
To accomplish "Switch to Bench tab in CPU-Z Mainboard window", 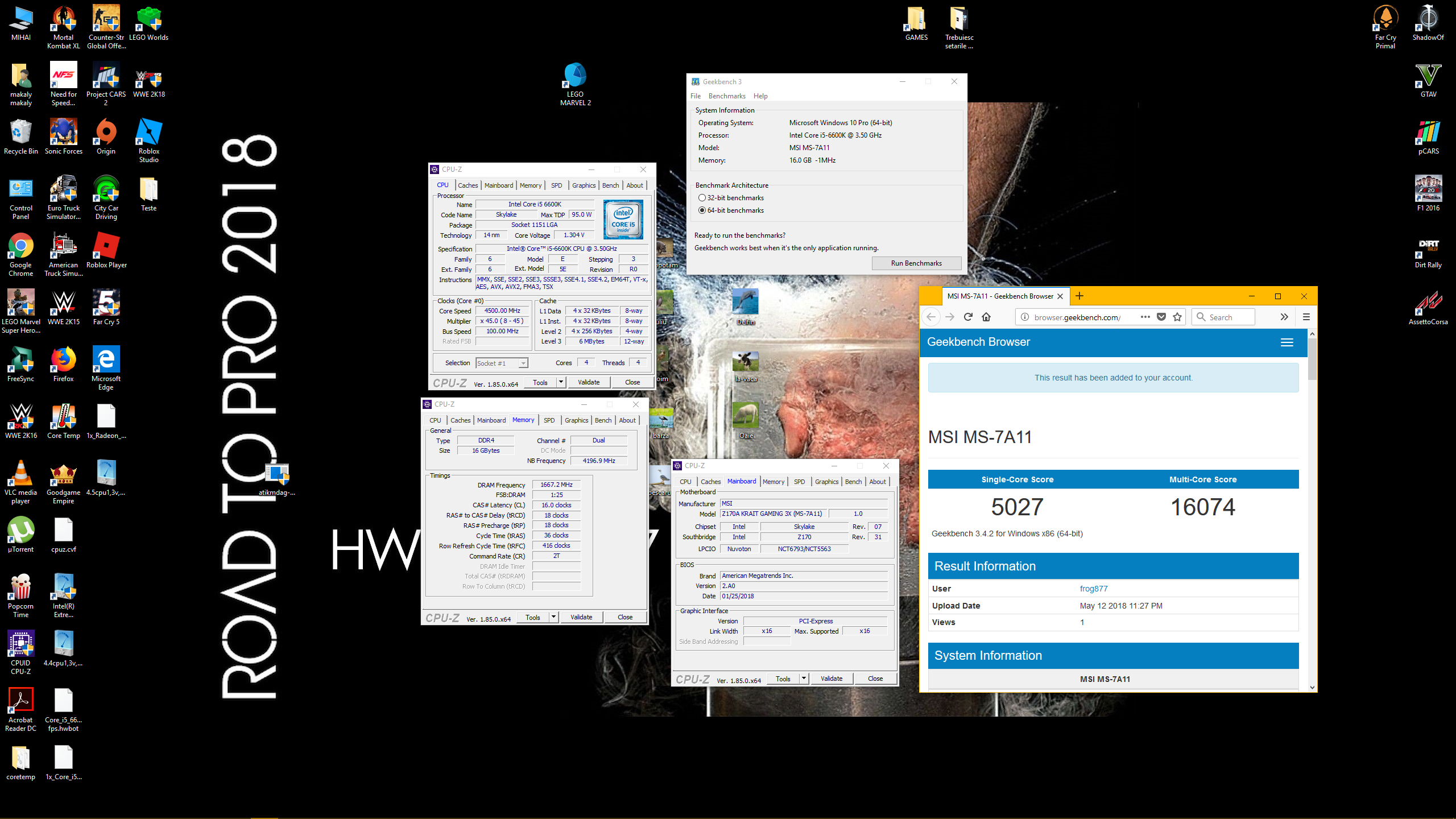I will 853,482.
